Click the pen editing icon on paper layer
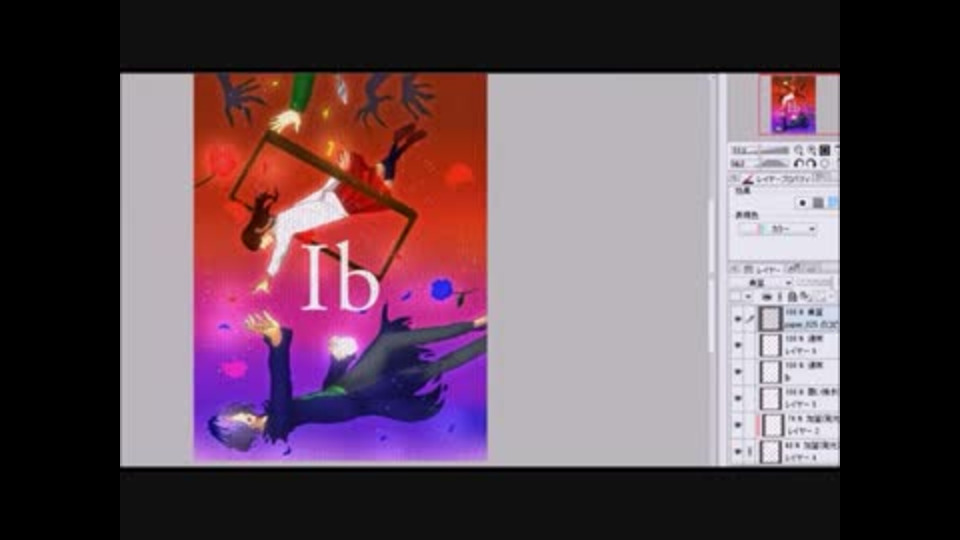 click(x=750, y=318)
